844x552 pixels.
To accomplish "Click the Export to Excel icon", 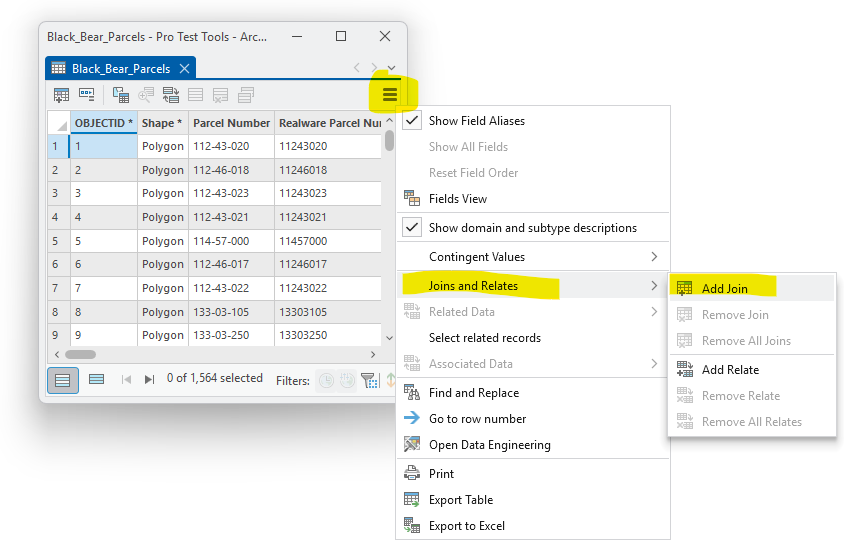I will click(412, 526).
